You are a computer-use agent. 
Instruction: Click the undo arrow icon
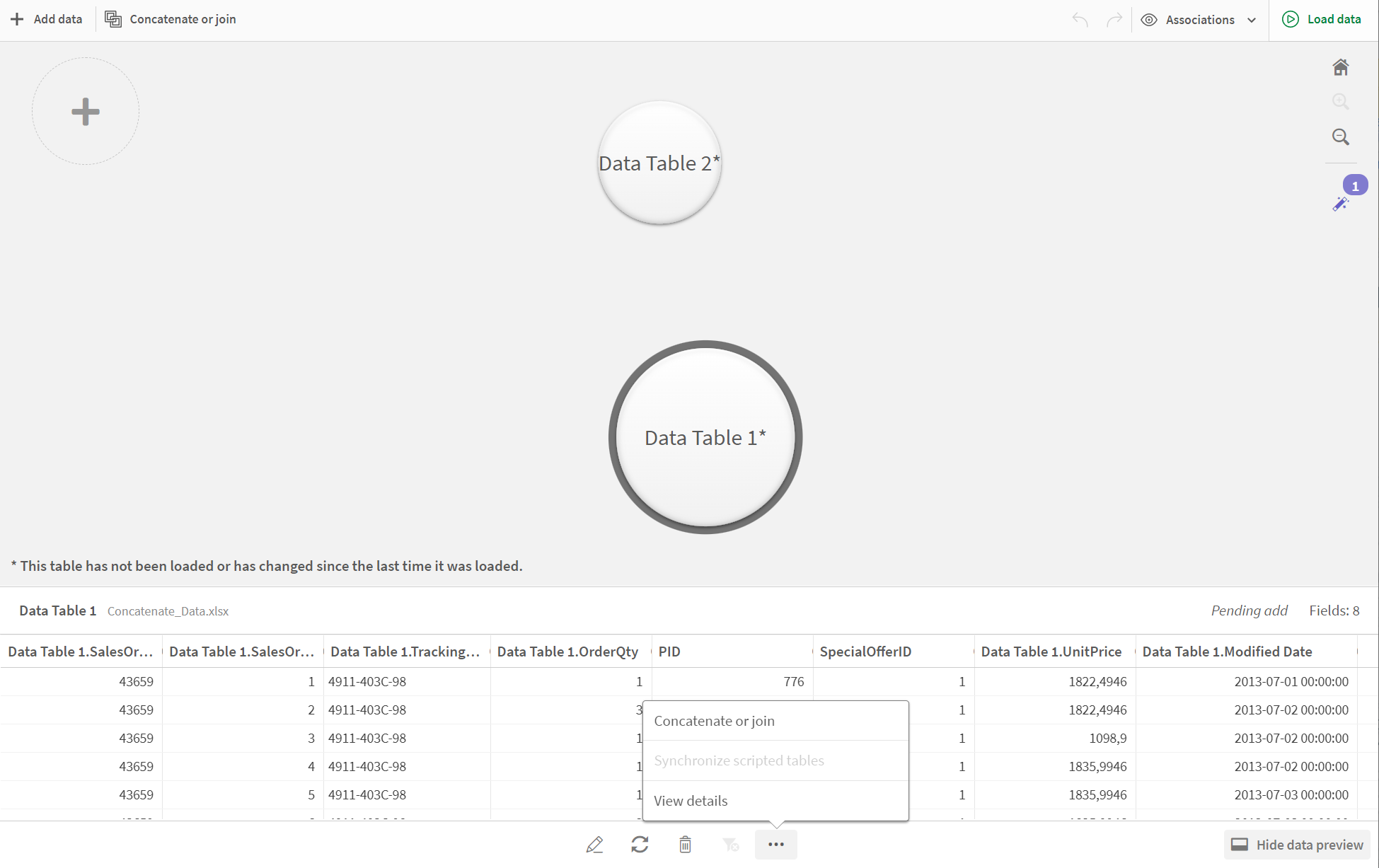click(1079, 19)
